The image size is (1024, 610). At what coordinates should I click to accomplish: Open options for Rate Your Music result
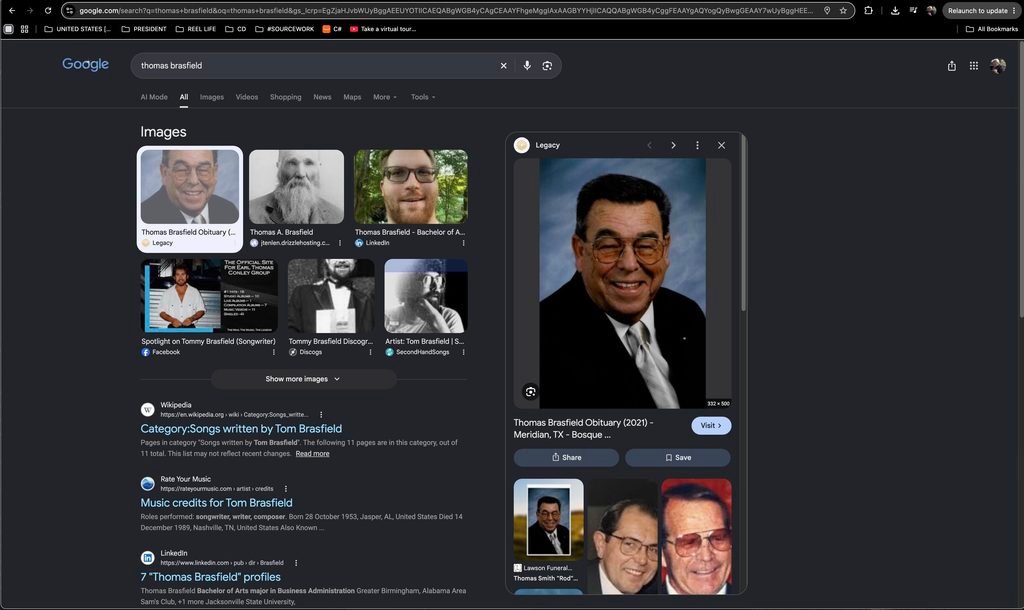pyautogui.click(x=286, y=489)
